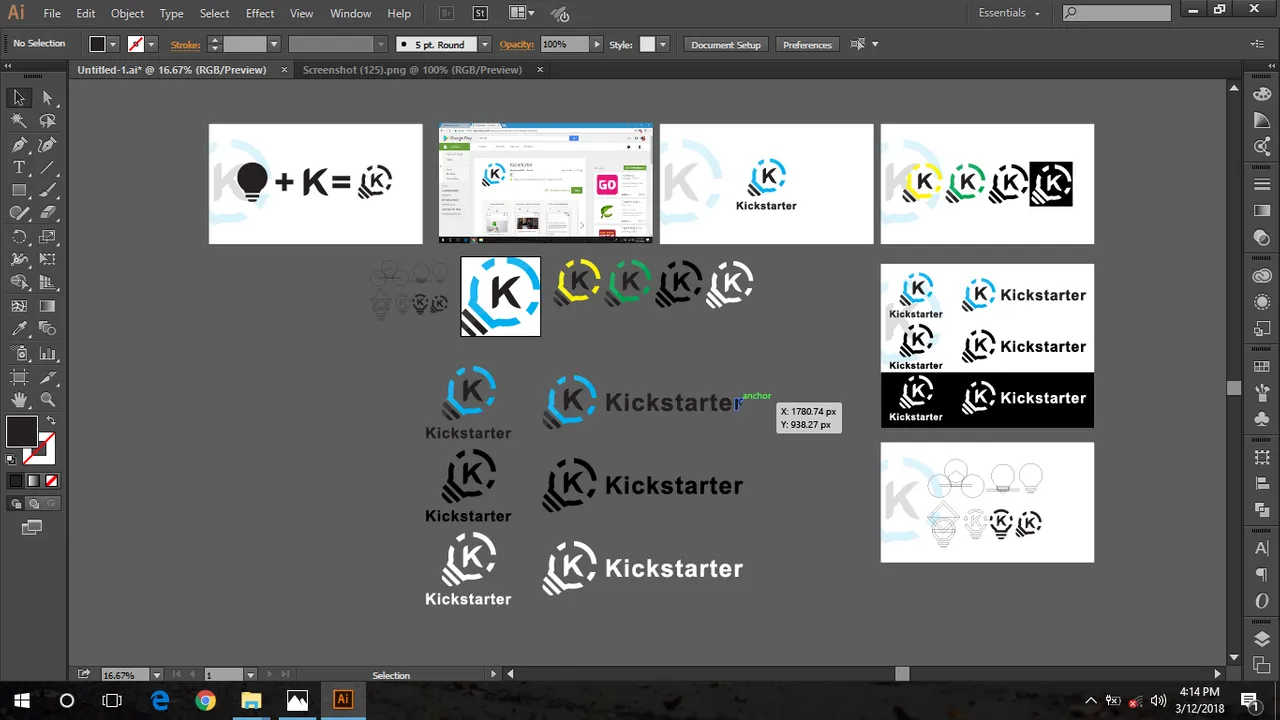
Task: Set paint mode to Gradient
Action: [x=33, y=481]
